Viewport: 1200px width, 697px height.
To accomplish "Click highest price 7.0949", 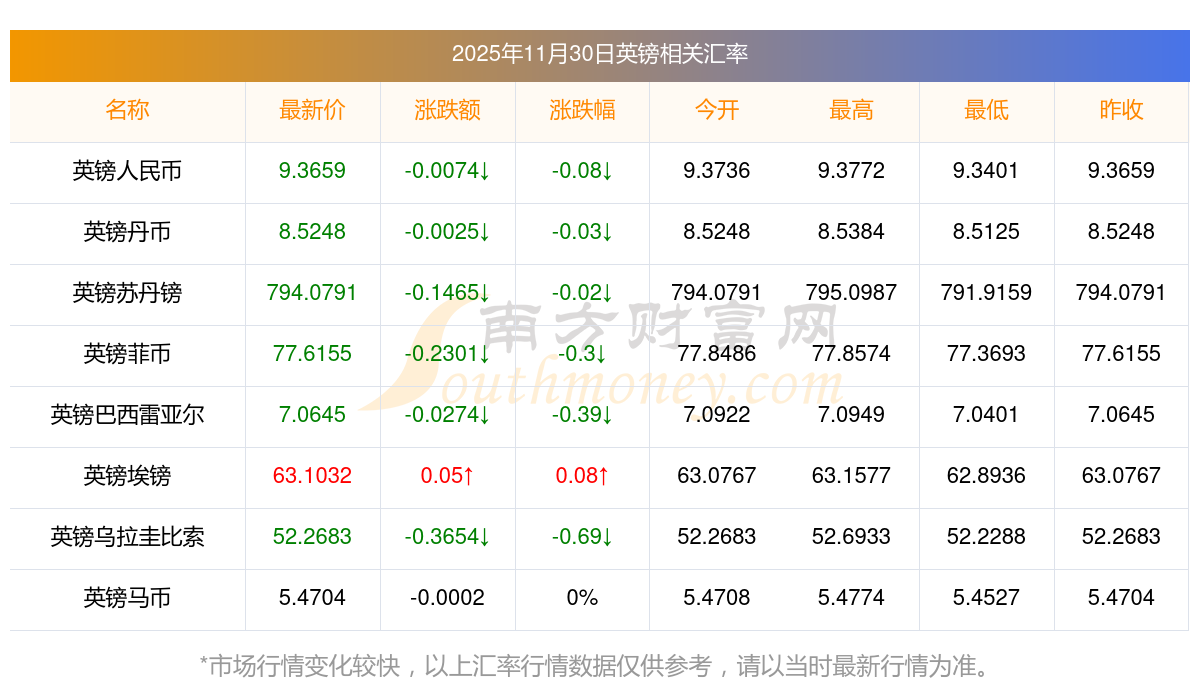I will click(851, 415).
